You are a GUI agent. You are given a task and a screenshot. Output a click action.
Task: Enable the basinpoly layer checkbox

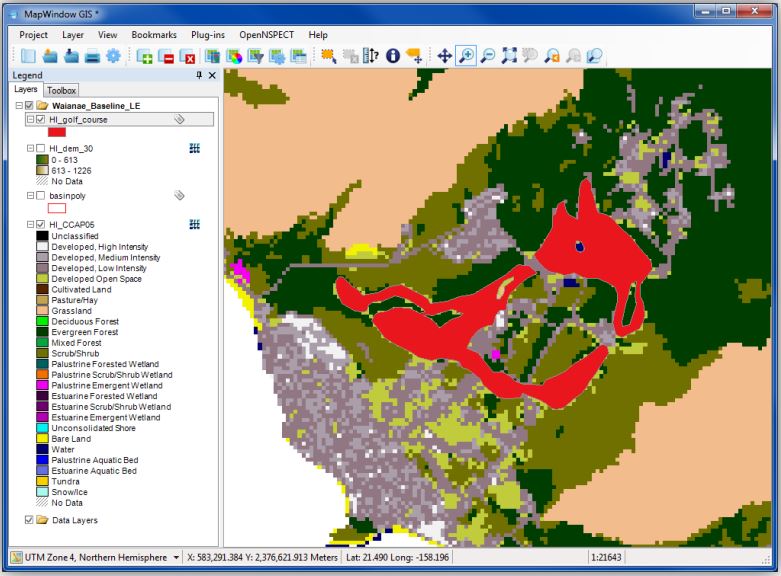click(x=40, y=196)
